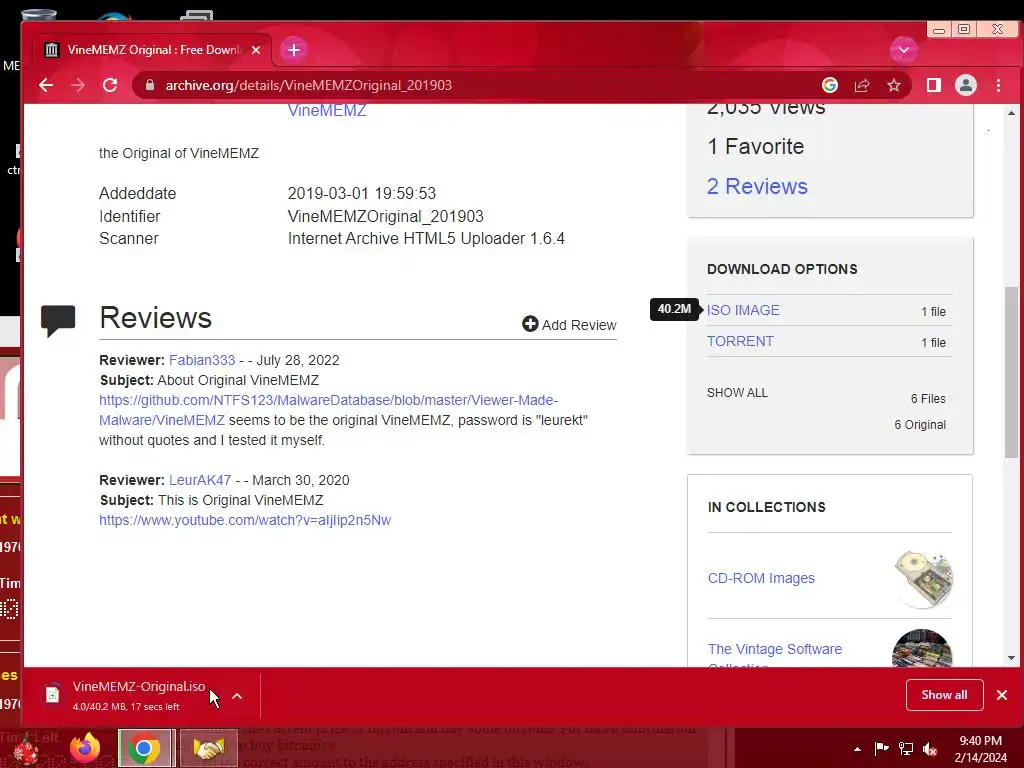
Task: Reload the archive.org page
Action: pos(110,86)
